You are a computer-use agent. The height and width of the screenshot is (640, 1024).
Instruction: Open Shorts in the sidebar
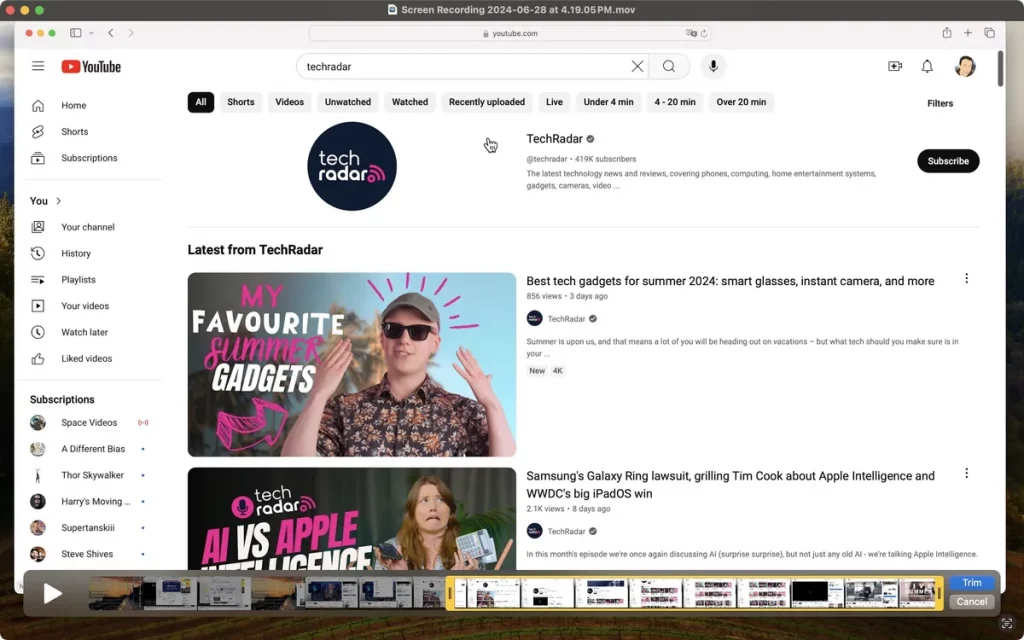pyautogui.click(x=74, y=132)
